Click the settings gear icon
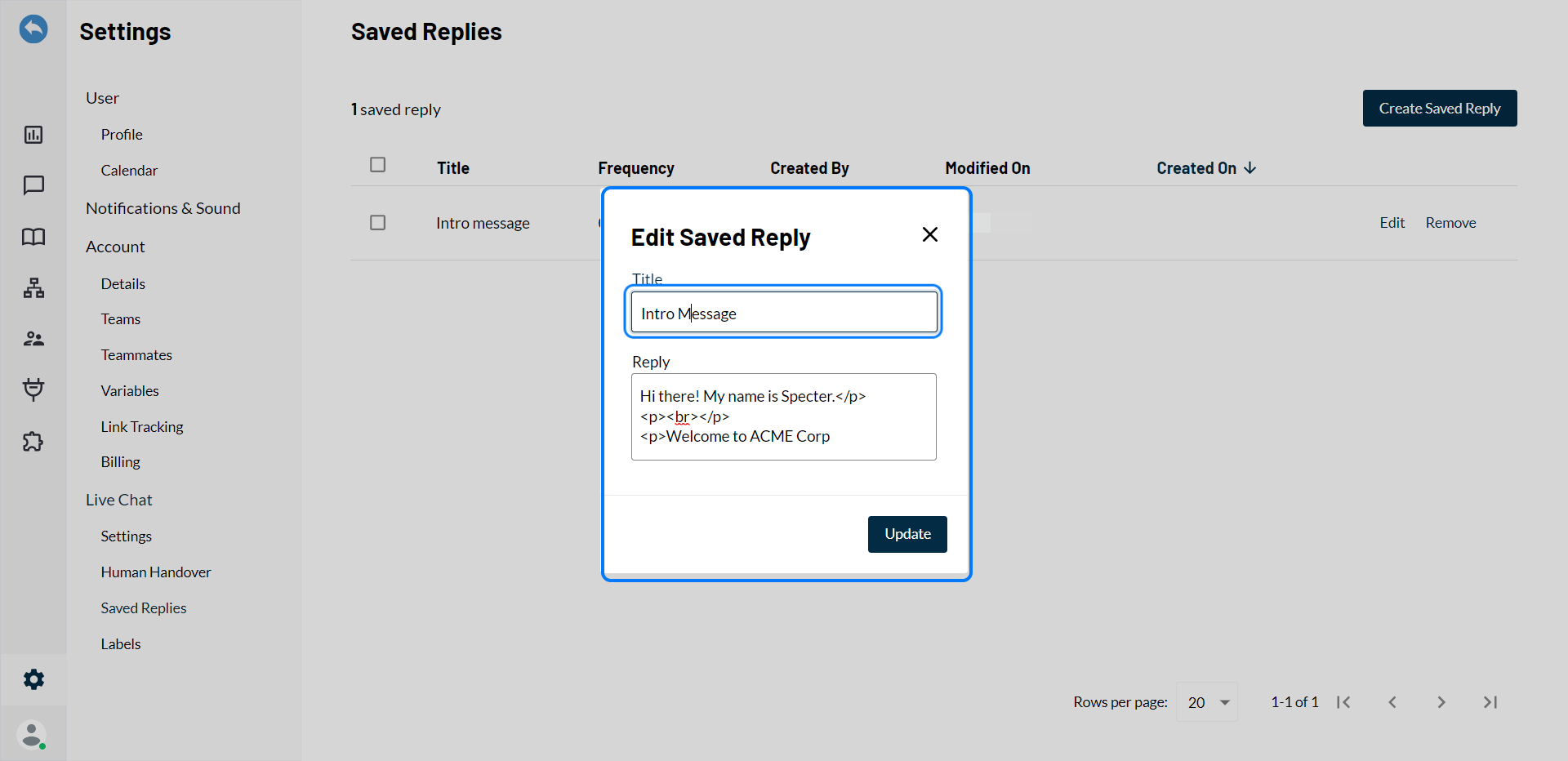 pos(33,679)
